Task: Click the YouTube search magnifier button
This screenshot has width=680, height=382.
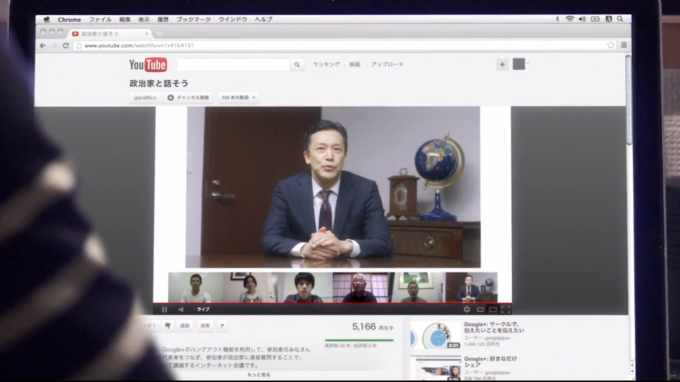Action: 297,65
